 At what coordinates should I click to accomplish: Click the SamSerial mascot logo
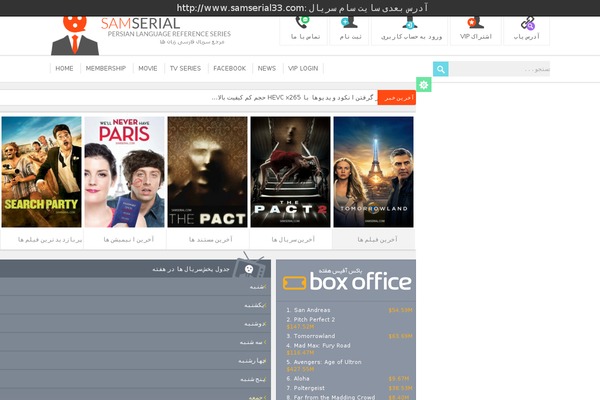[75, 35]
